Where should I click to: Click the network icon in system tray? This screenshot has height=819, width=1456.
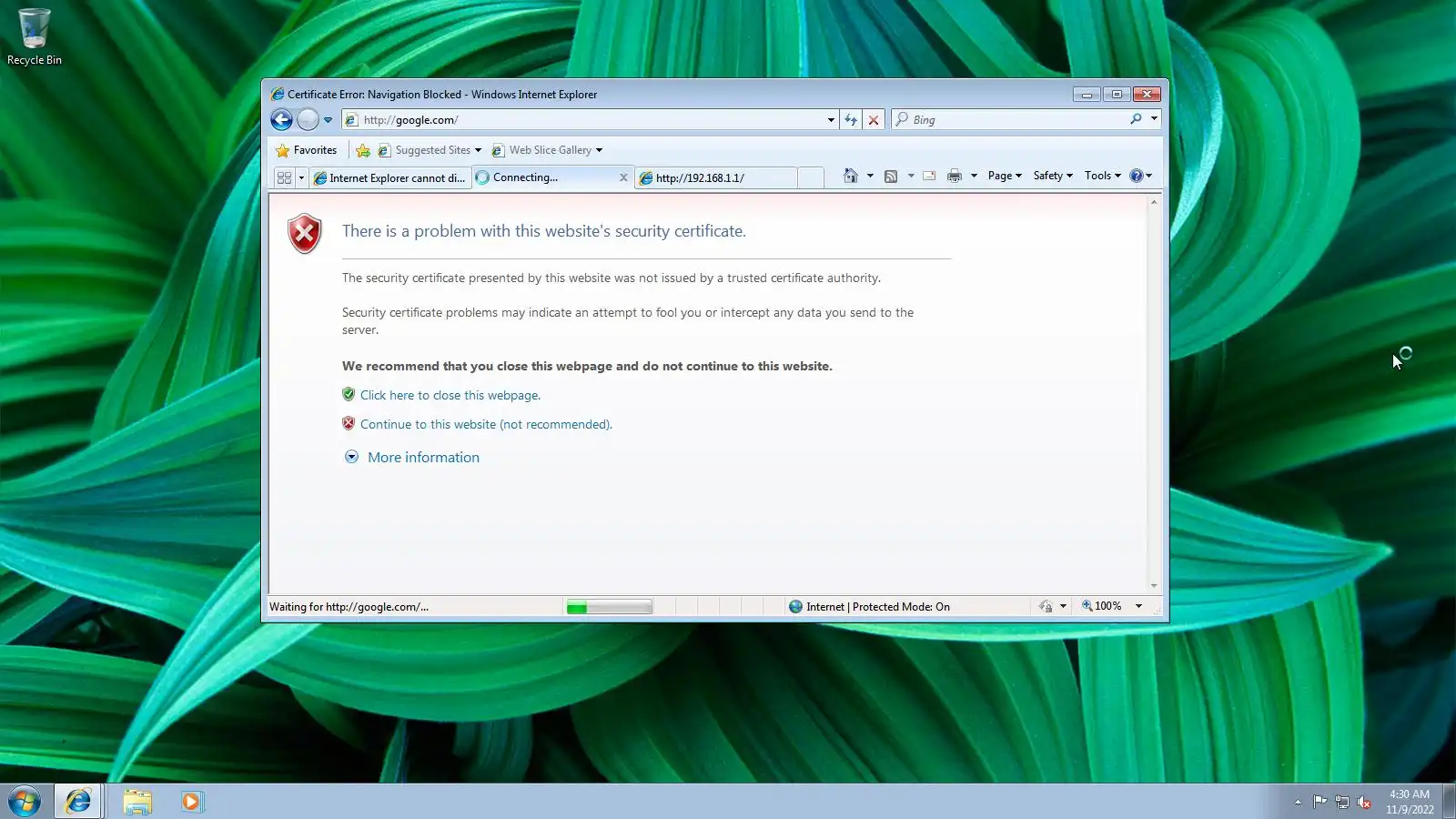[x=1342, y=802]
